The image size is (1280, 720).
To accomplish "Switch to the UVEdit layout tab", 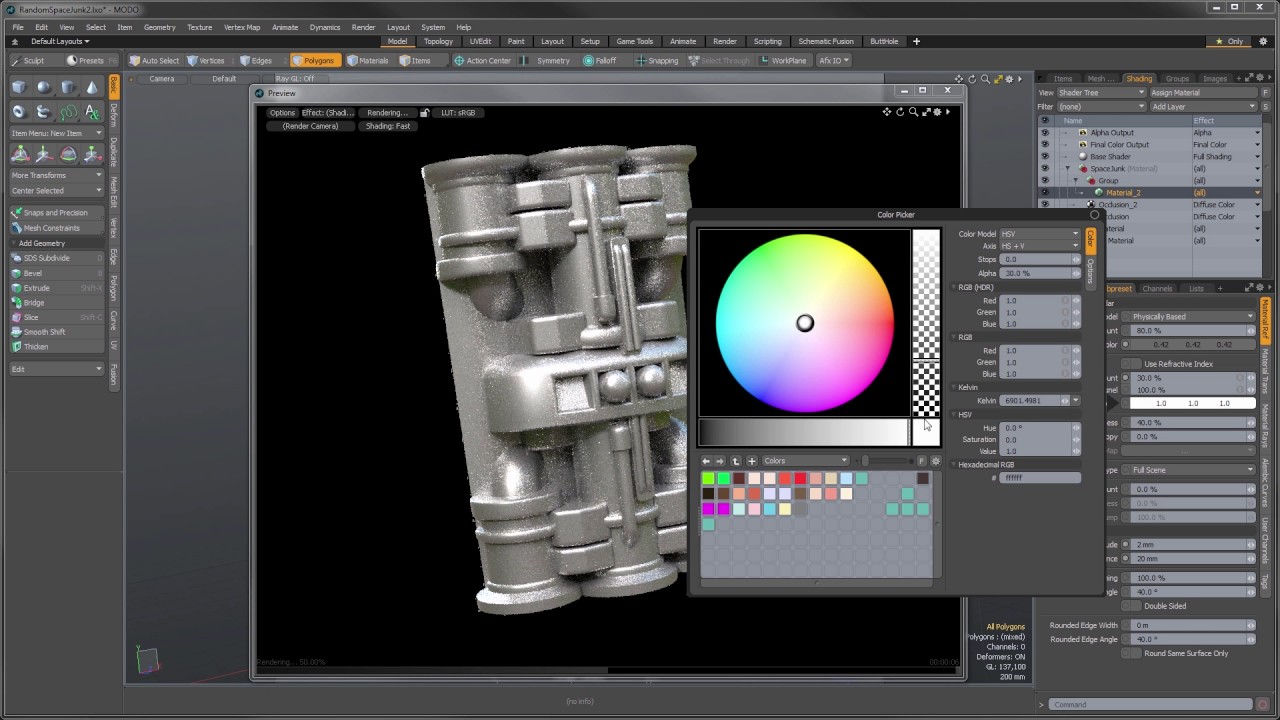I will point(480,41).
